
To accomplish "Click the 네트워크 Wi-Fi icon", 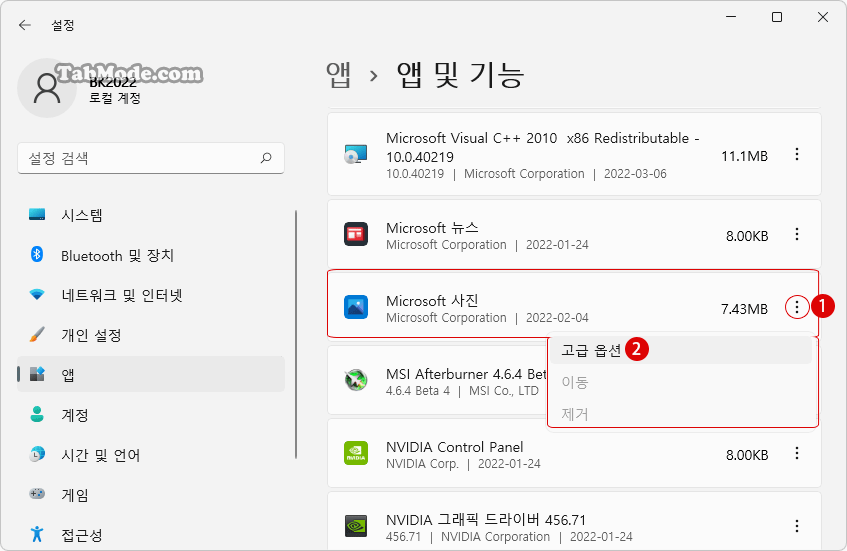I will pyautogui.click(x=37, y=294).
